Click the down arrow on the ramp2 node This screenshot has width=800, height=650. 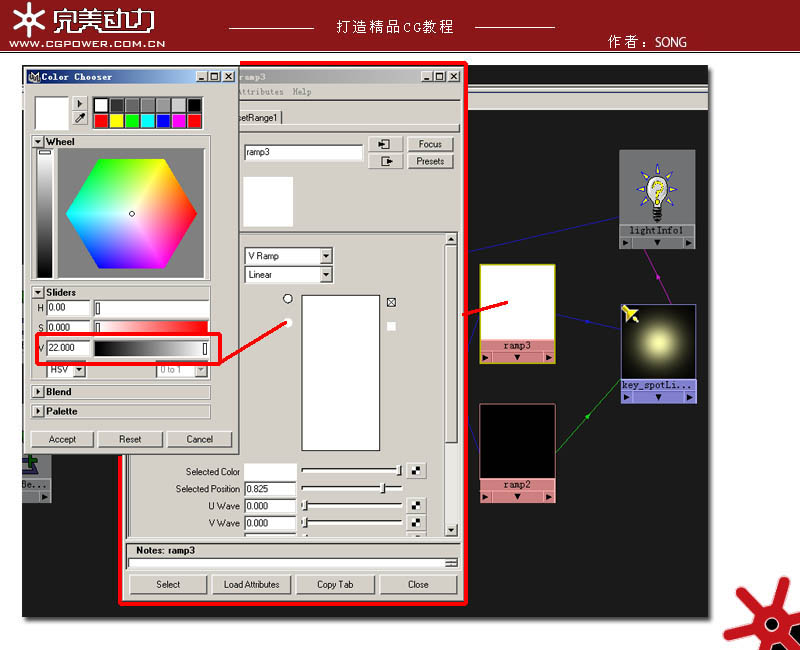point(517,496)
